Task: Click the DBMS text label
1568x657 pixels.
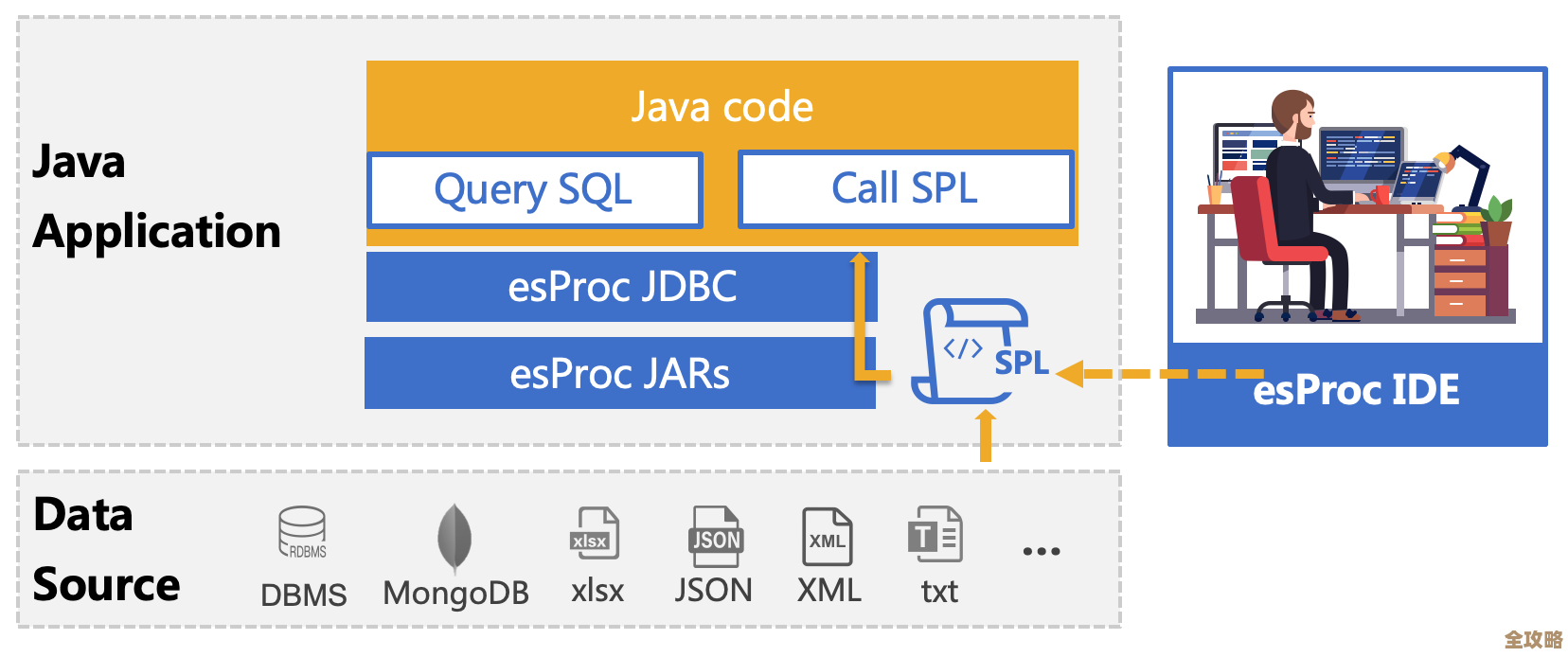Action: click(303, 595)
